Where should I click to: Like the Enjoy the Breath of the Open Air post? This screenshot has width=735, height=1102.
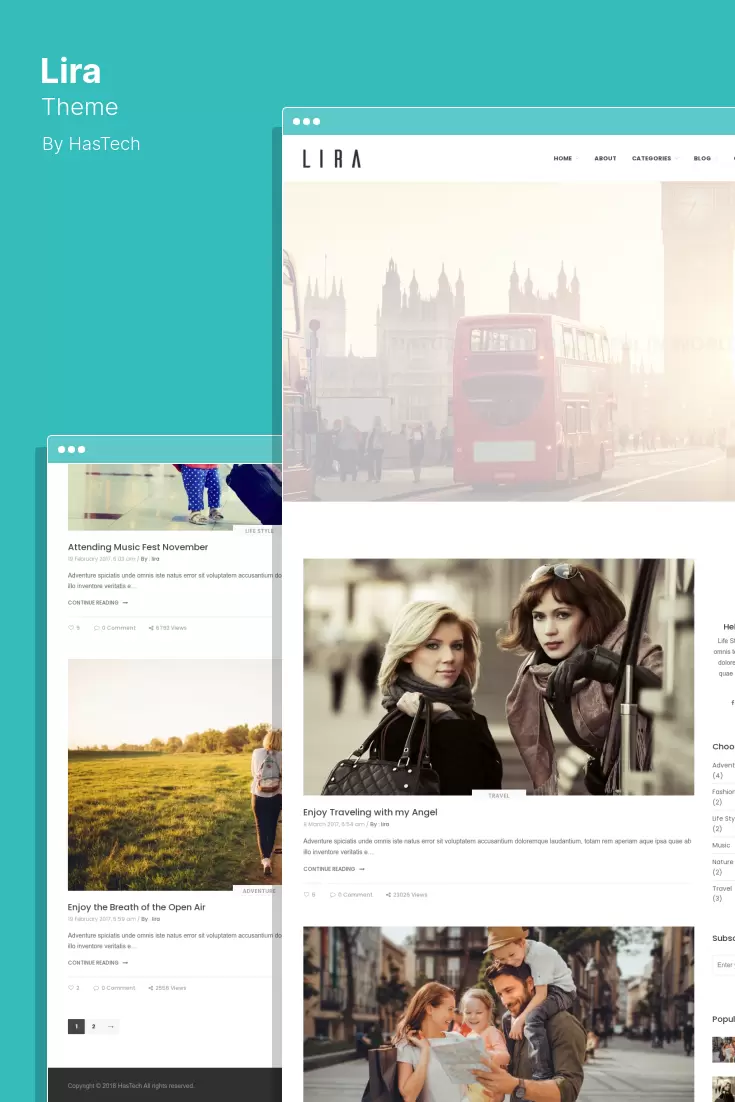71,987
